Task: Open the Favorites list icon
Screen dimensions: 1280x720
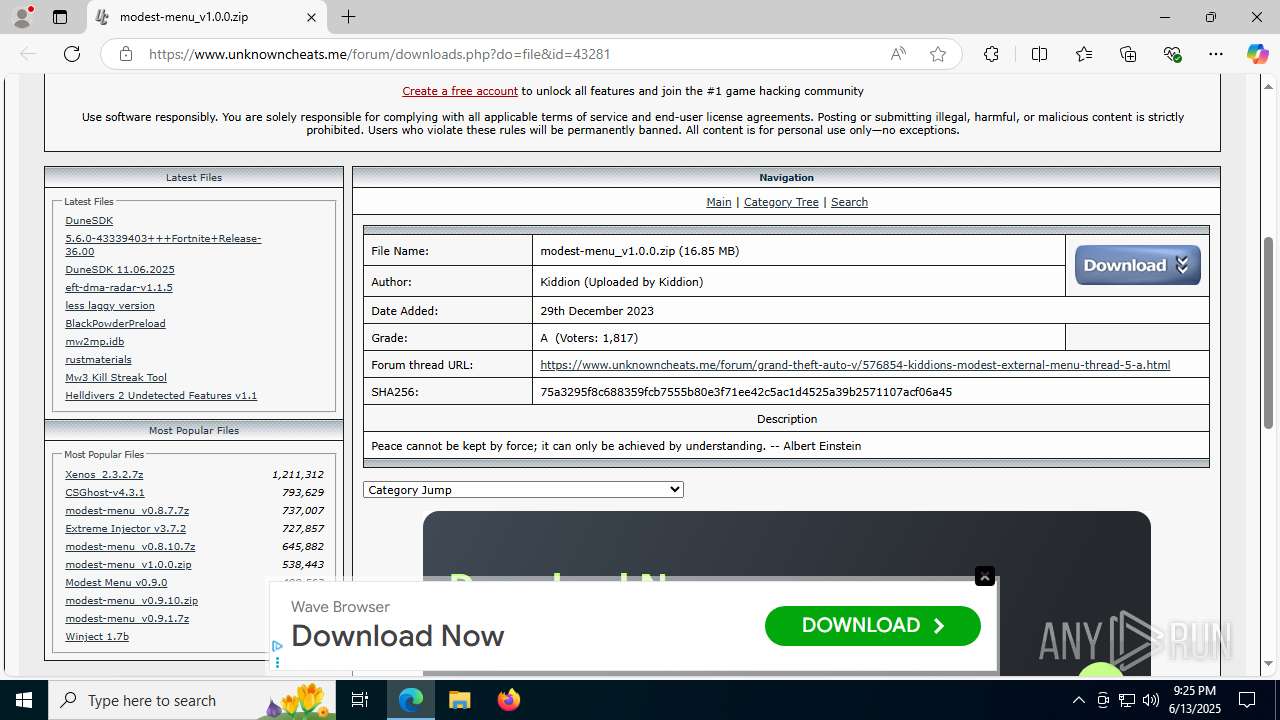Action: tap(1084, 54)
